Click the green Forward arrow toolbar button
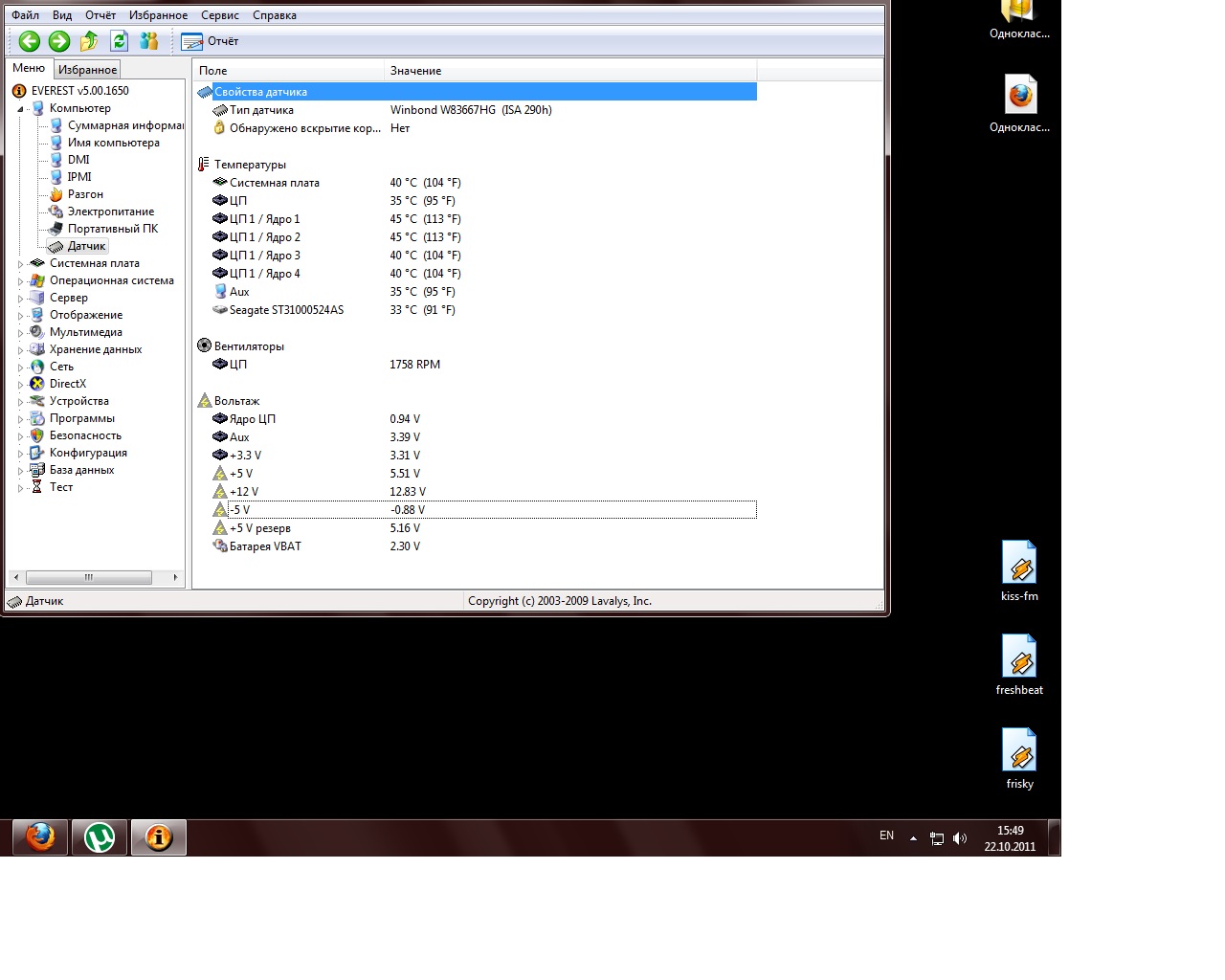 [x=59, y=41]
